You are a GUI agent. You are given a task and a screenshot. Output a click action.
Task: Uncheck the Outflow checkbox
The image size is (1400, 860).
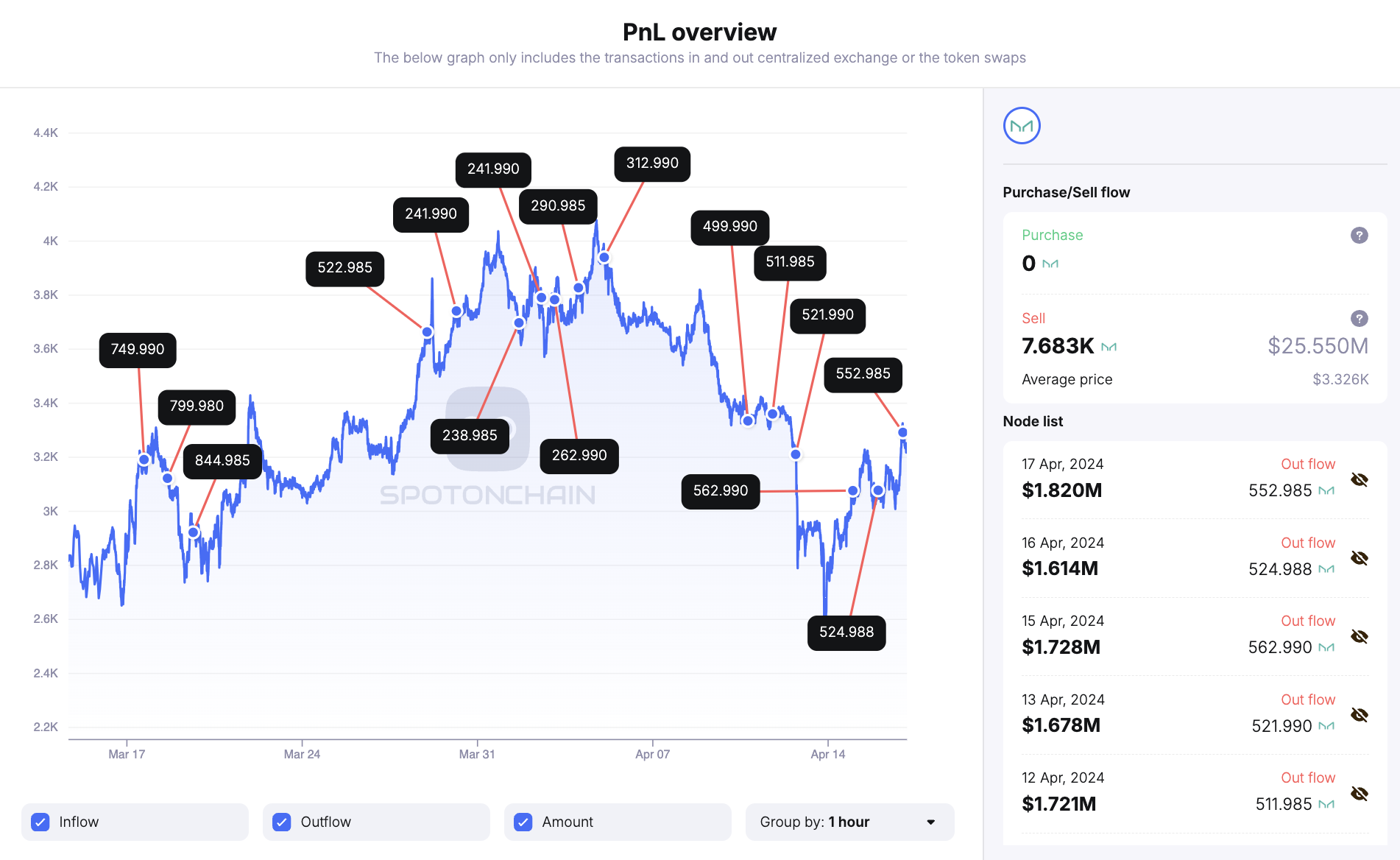(282, 822)
